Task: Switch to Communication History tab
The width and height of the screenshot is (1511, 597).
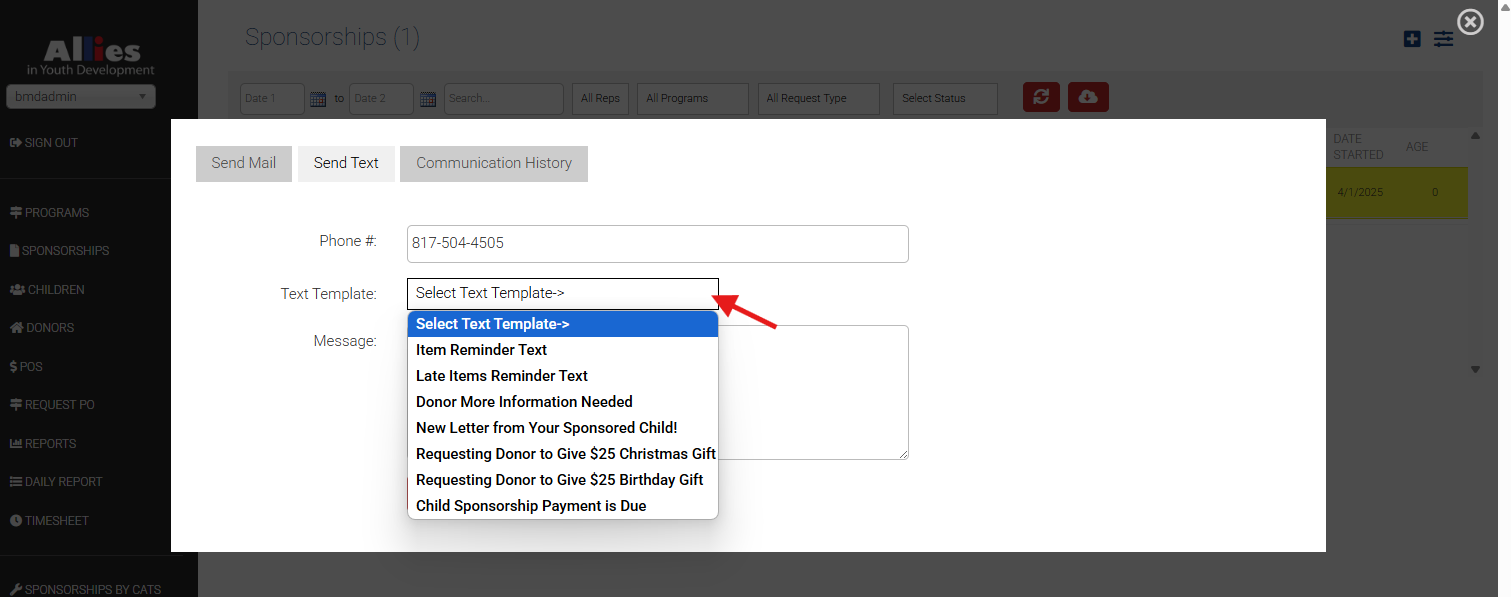Action: (x=494, y=163)
